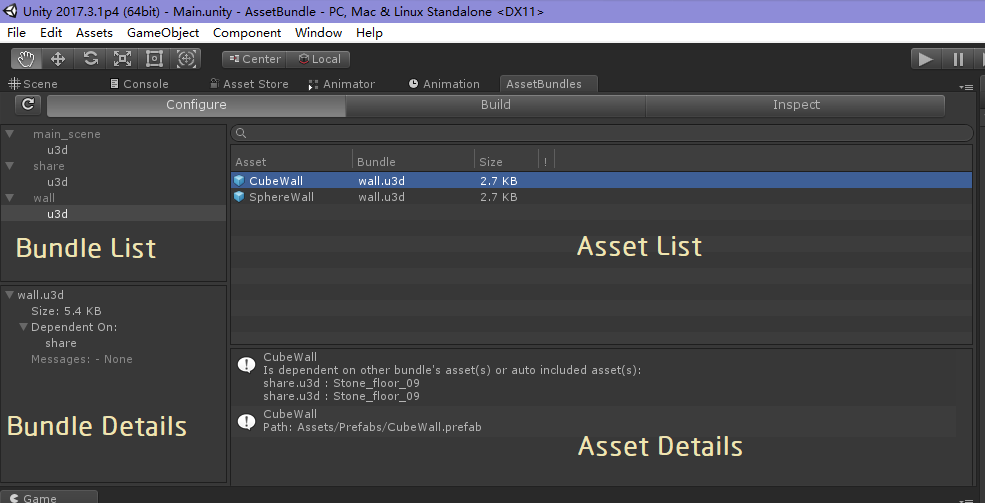Sort by the Size column header
This screenshot has height=503, width=985.
click(506, 161)
